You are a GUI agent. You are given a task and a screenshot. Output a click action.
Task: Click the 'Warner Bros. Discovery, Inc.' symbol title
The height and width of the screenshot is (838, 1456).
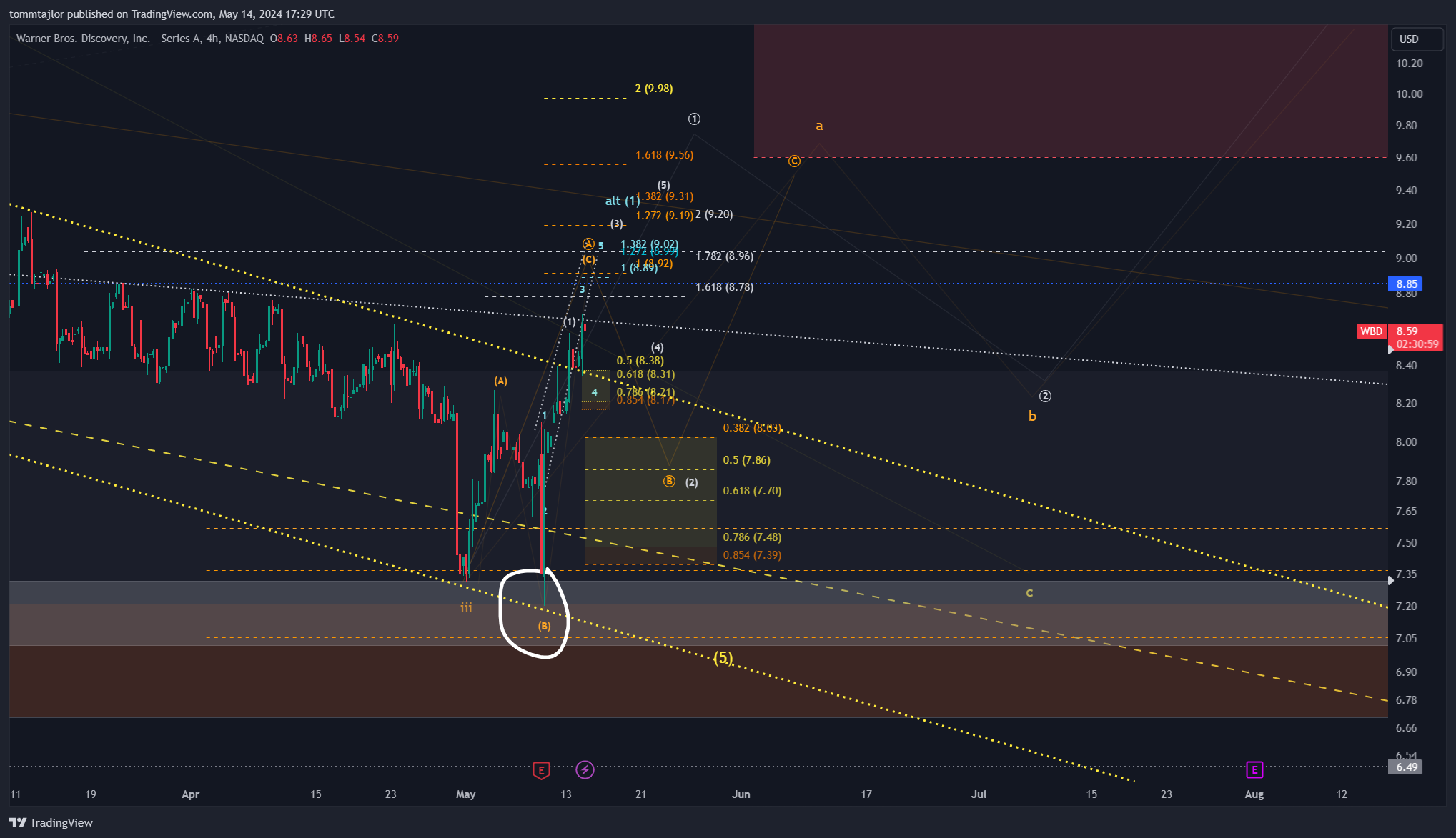83,39
